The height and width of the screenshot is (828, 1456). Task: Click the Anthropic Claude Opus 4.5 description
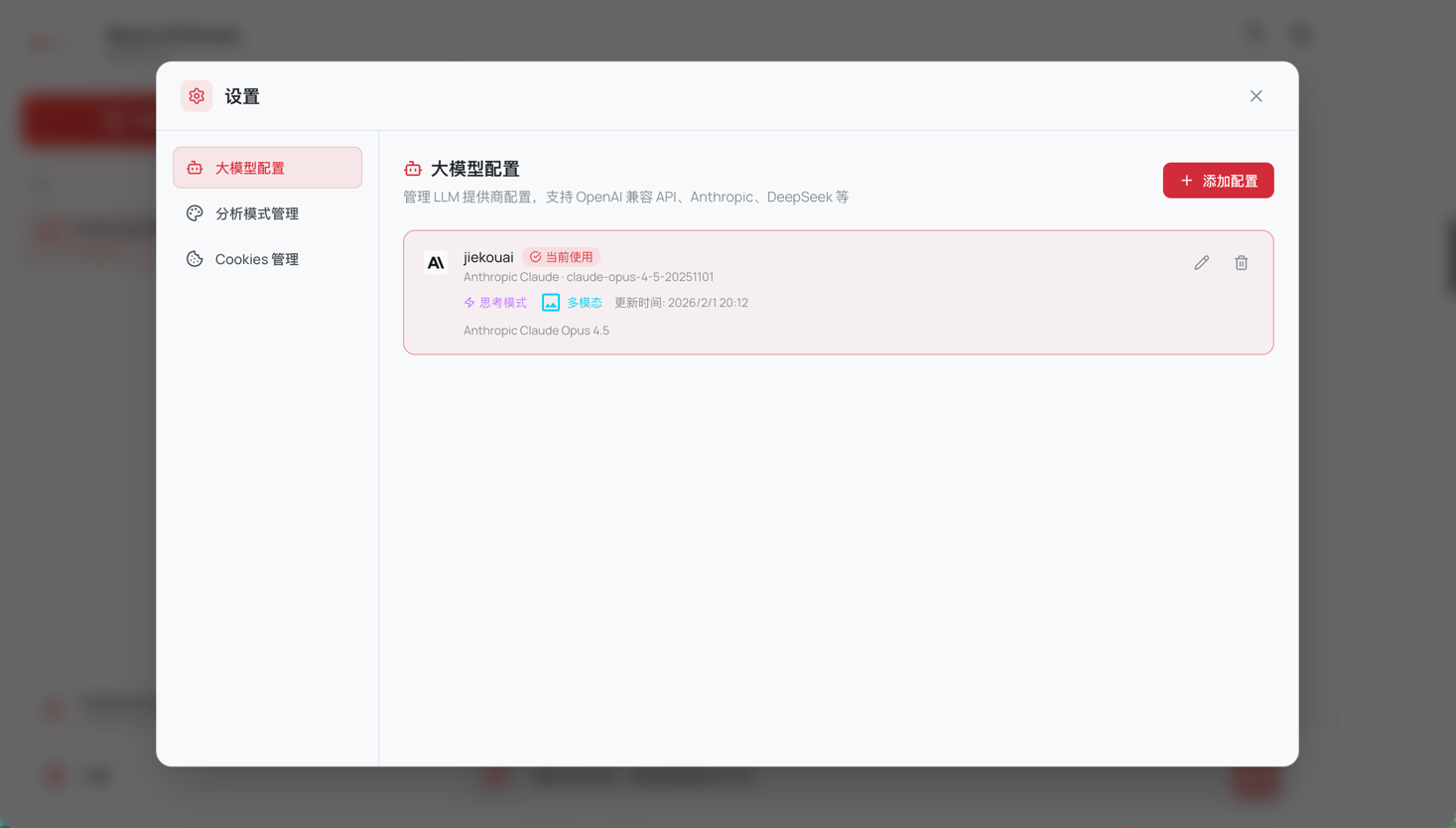536,331
